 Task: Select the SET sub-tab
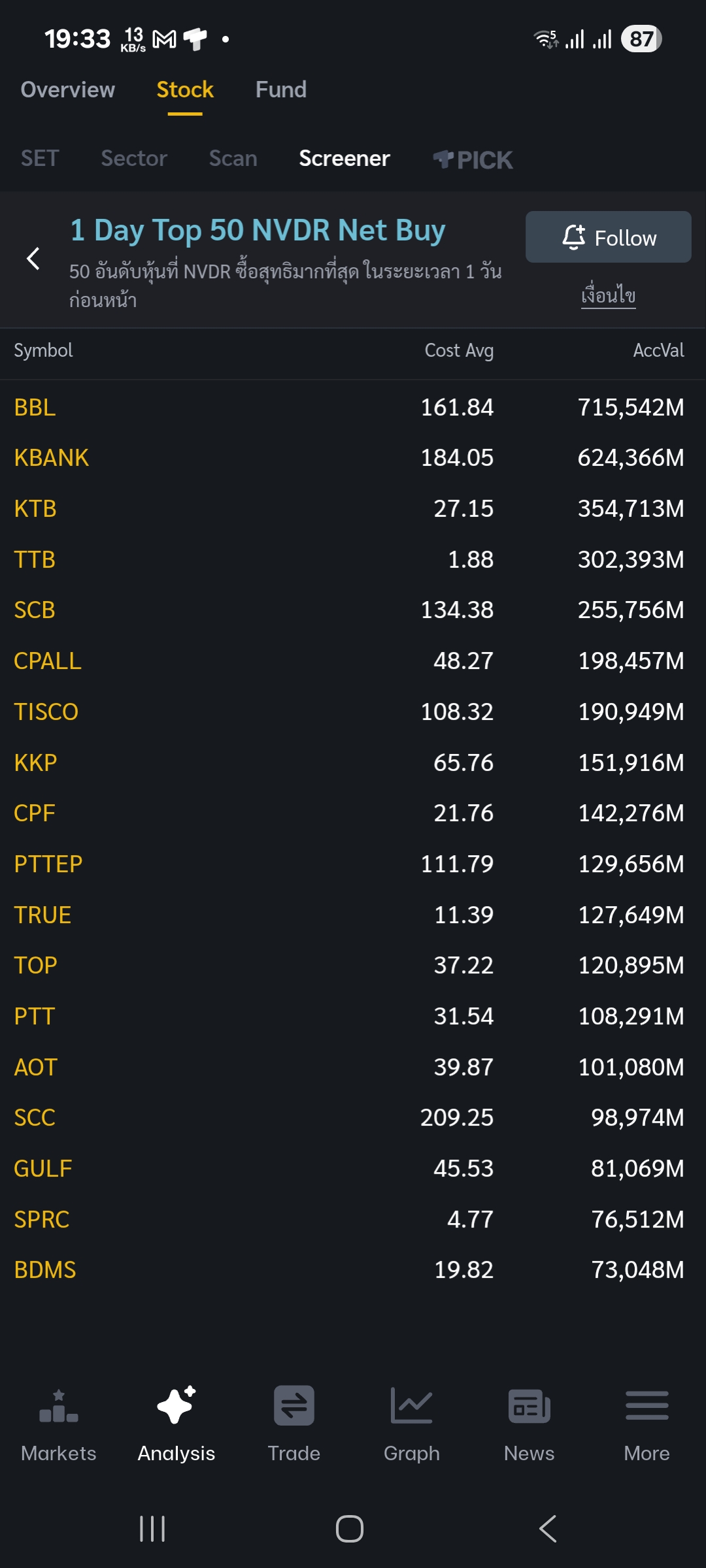[x=40, y=158]
